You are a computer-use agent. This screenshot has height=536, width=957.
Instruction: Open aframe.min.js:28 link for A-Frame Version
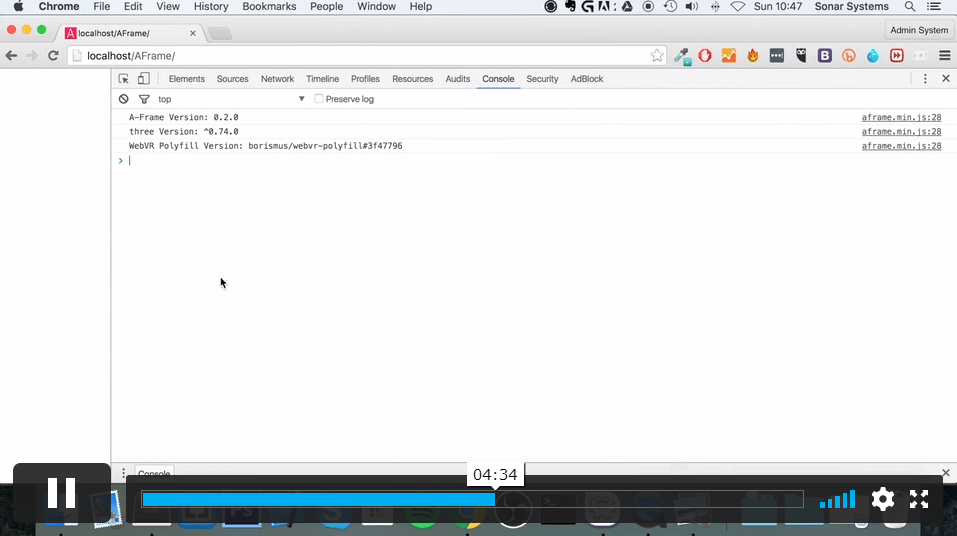click(901, 117)
